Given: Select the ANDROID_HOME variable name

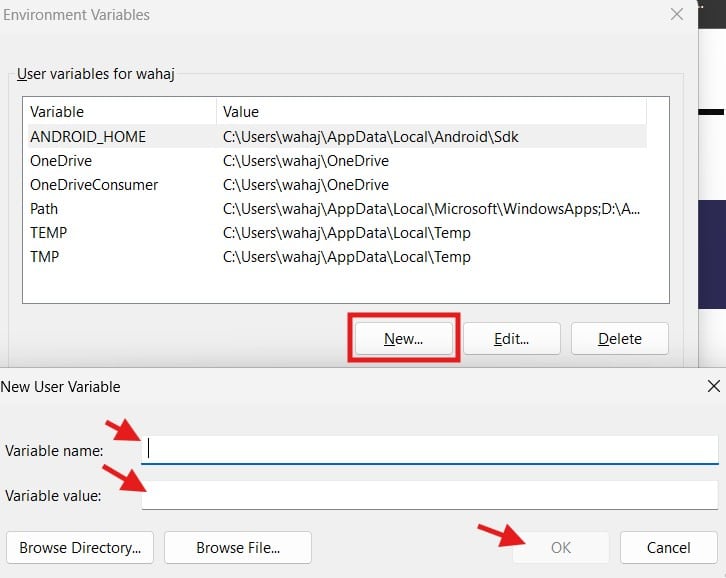Looking at the screenshot, I should click(x=88, y=137).
